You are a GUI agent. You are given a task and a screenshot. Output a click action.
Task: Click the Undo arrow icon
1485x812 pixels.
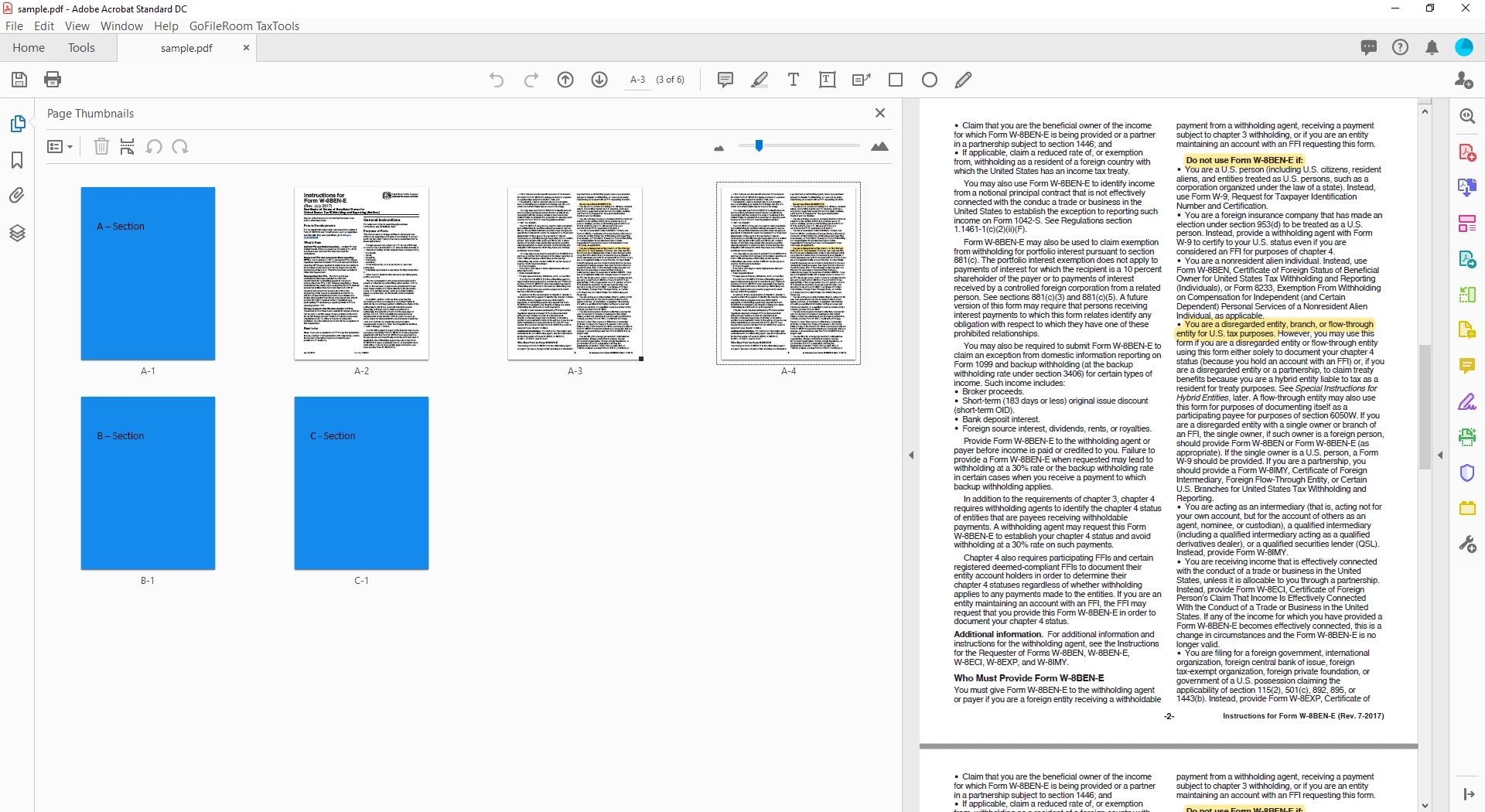pyautogui.click(x=497, y=80)
